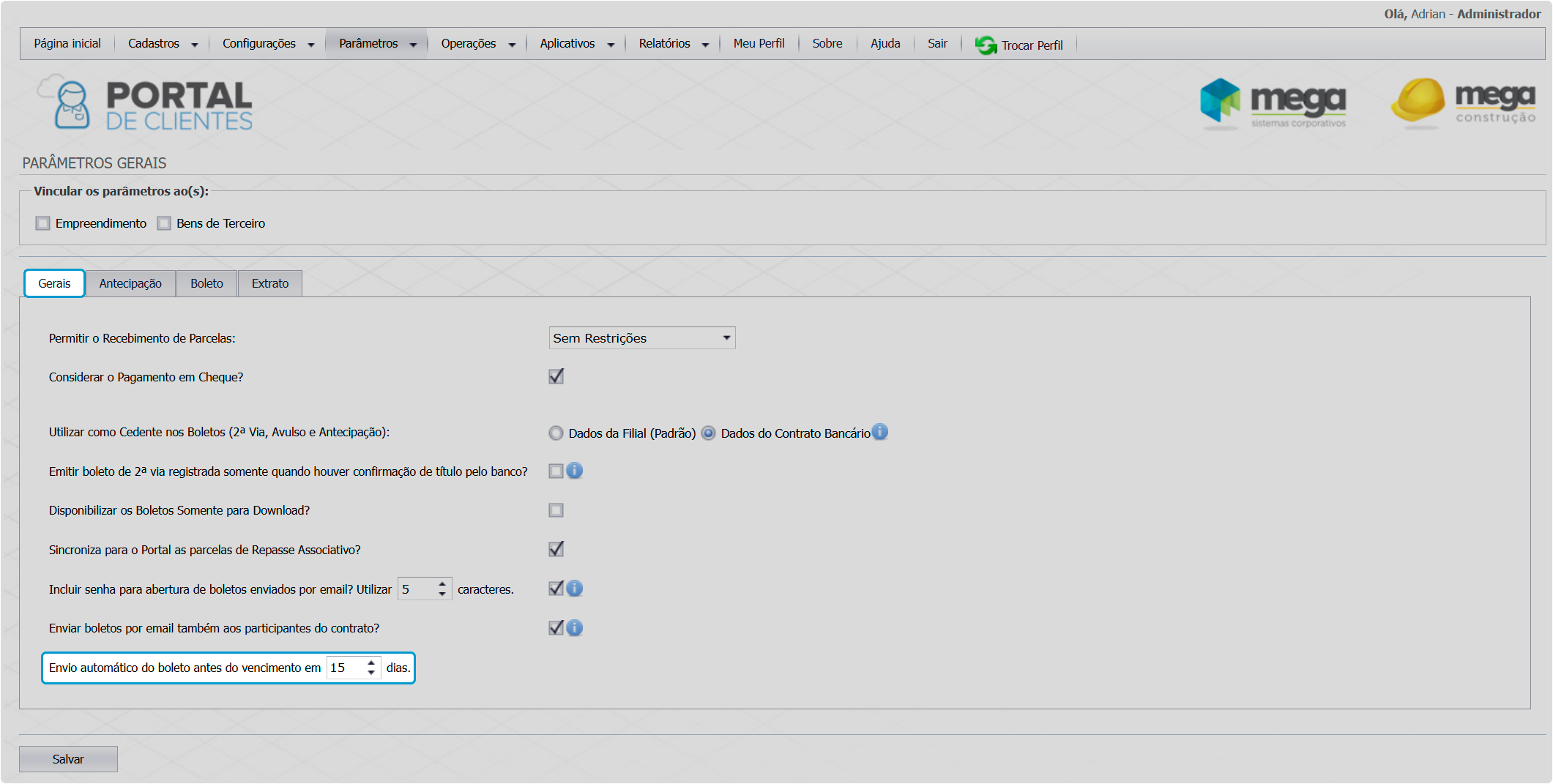Image resolution: width=1553 pixels, height=784 pixels.
Task: Click 'Vincular os parâmetros ao(s):' legend
Action: tap(122, 191)
